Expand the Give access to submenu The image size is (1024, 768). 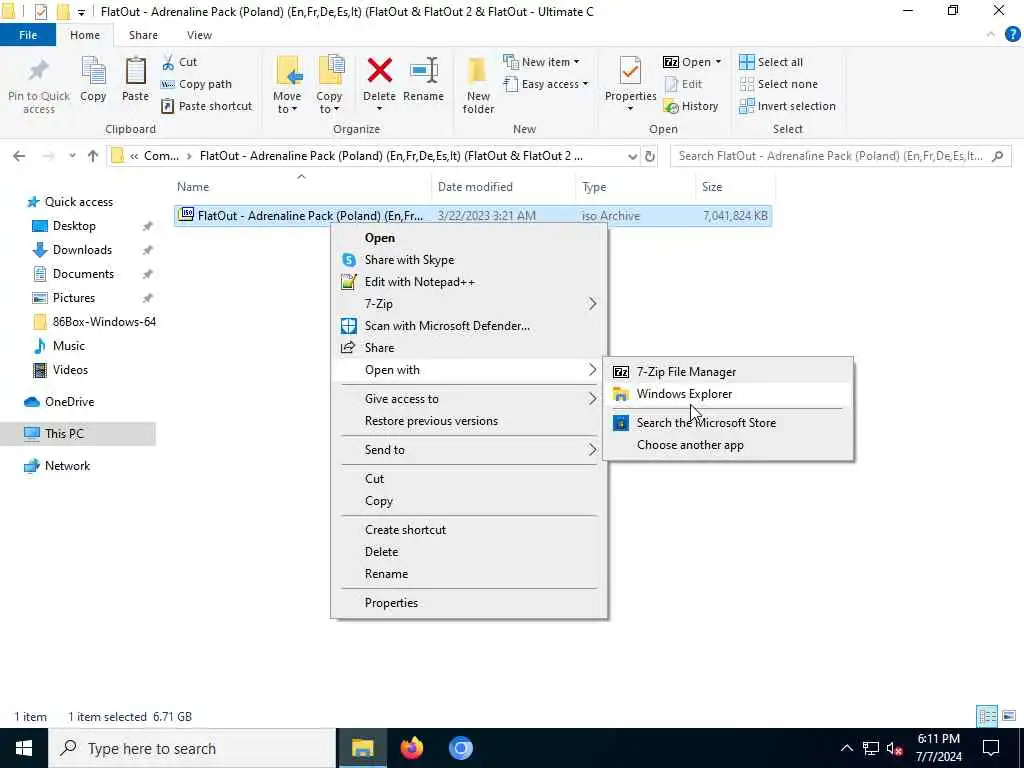tap(469, 399)
